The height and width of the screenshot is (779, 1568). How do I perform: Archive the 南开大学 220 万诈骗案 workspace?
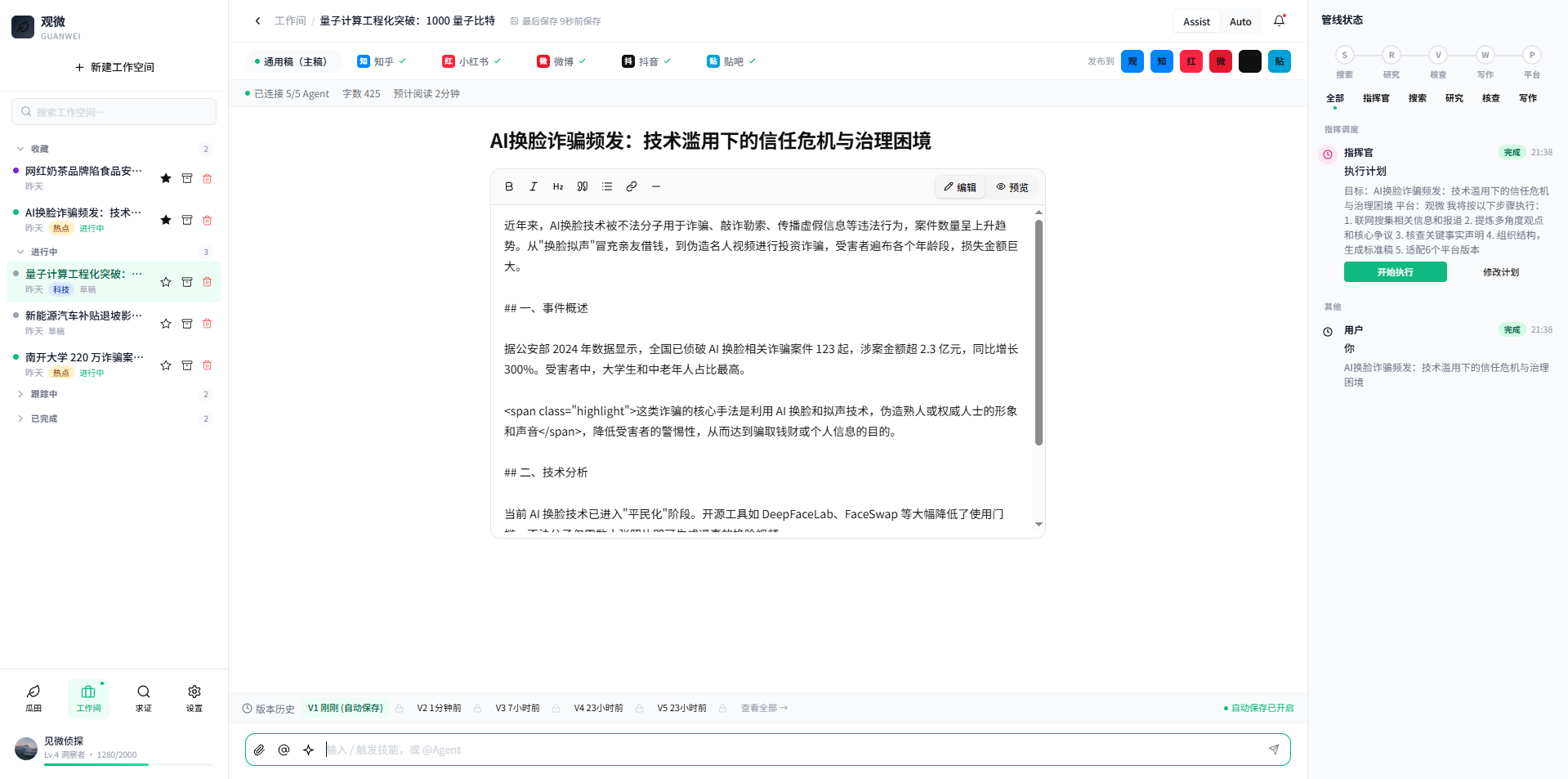(187, 365)
